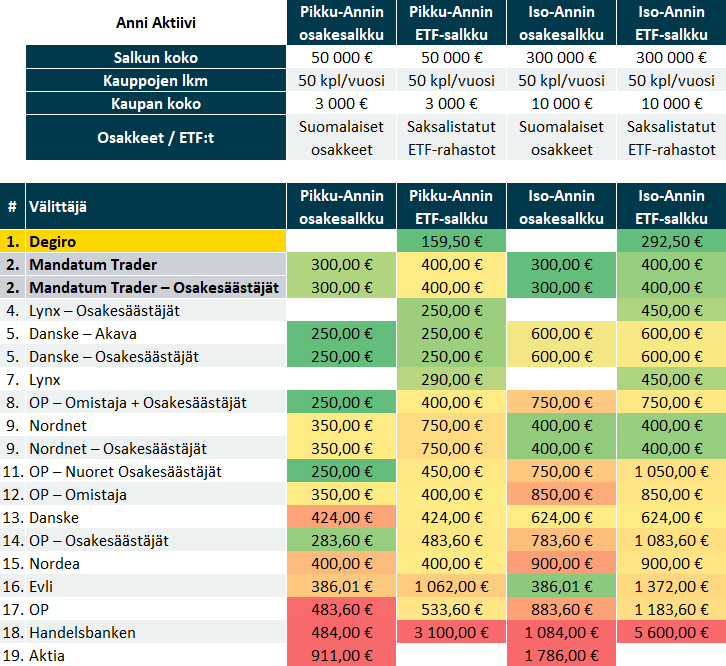The width and height of the screenshot is (726, 666).
Task: Select the 850,00 € cell under Iso-Annin osakesalkku
Action: pos(561,495)
